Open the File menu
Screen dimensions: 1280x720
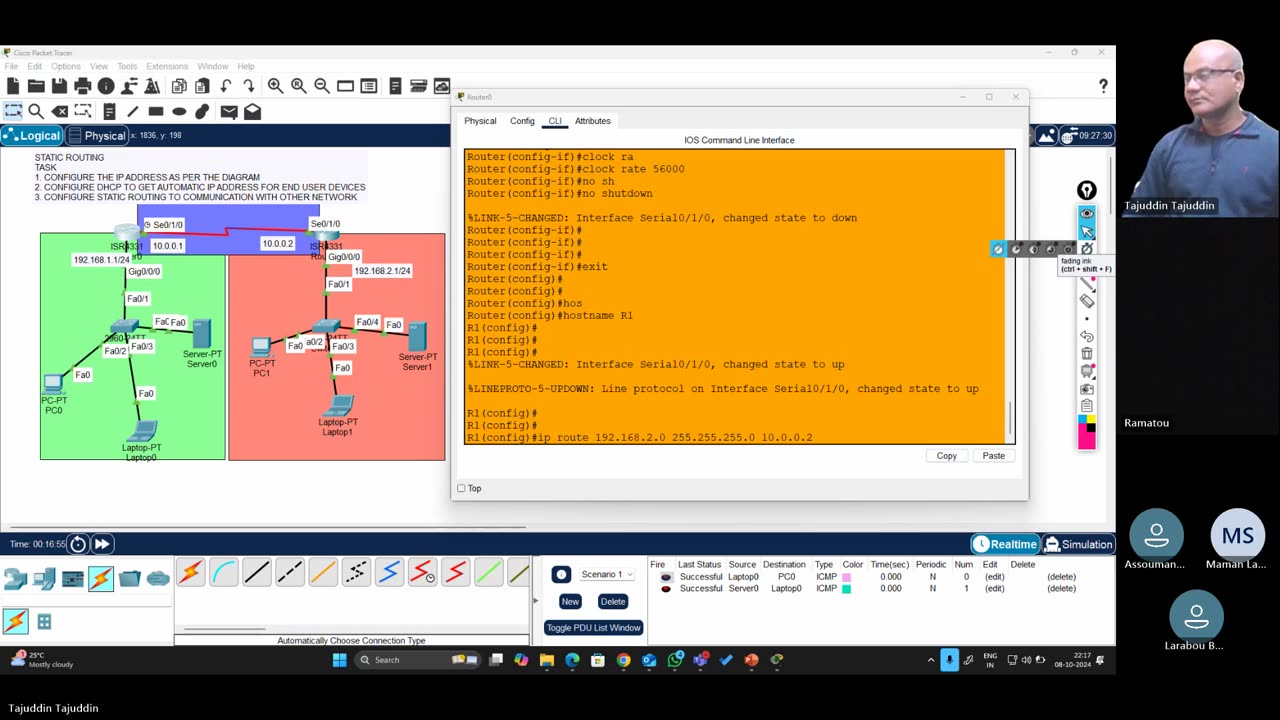point(11,66)
